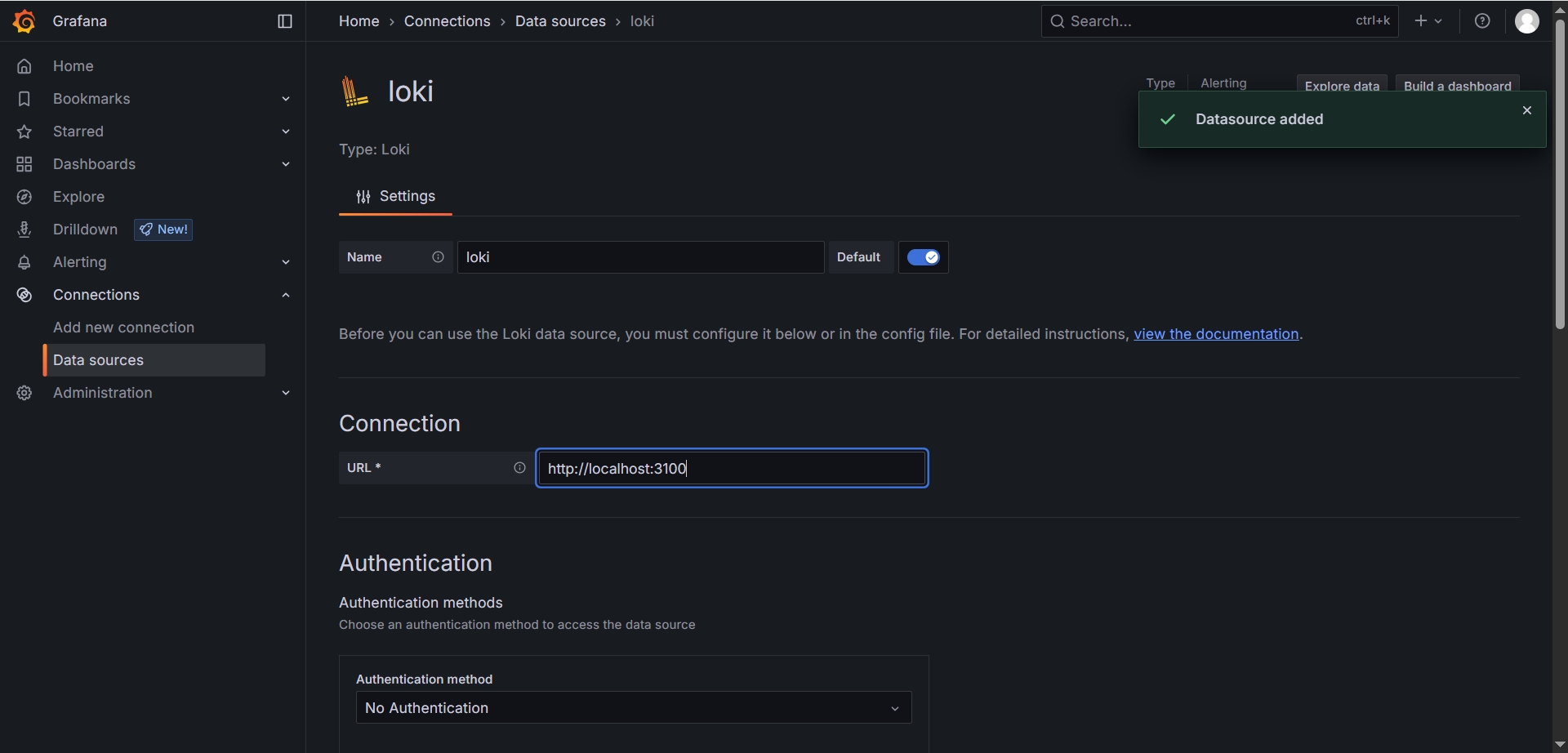Open the help question mark icon
This screenshot has height=753, width=1568.
pos(1482,21)
